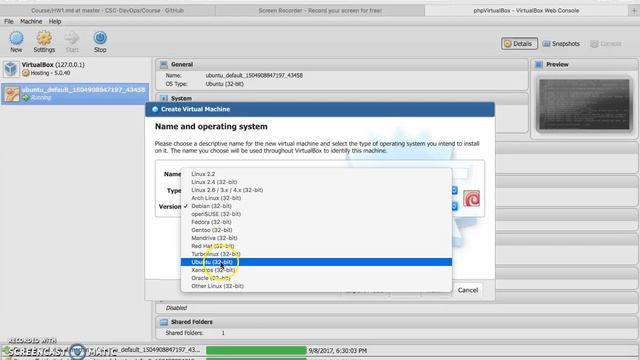Choose Gentoo (32-bit) option
This screenshot has width=640, height=360.
pos(316,230)
